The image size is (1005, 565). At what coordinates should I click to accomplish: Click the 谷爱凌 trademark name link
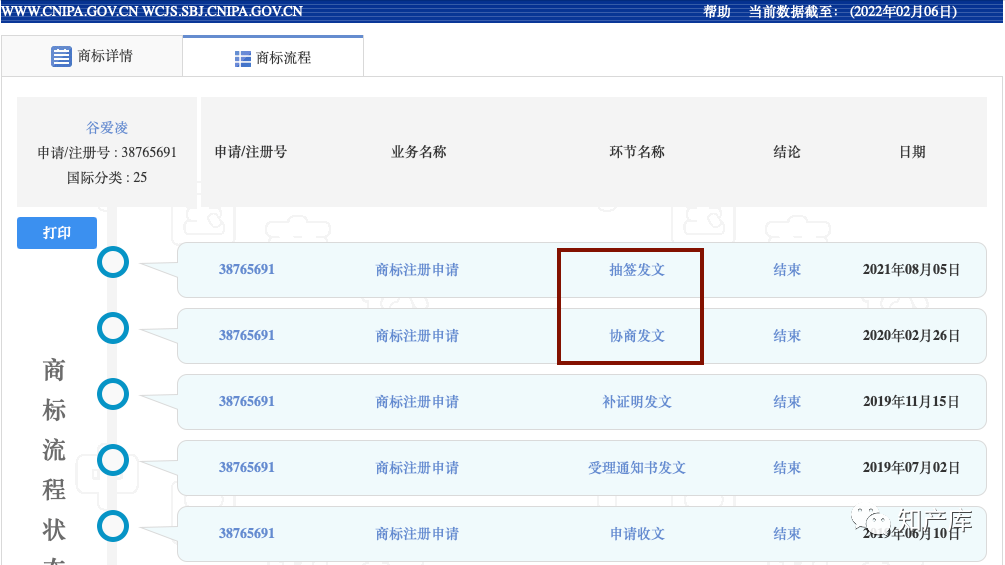coord(107,128)
